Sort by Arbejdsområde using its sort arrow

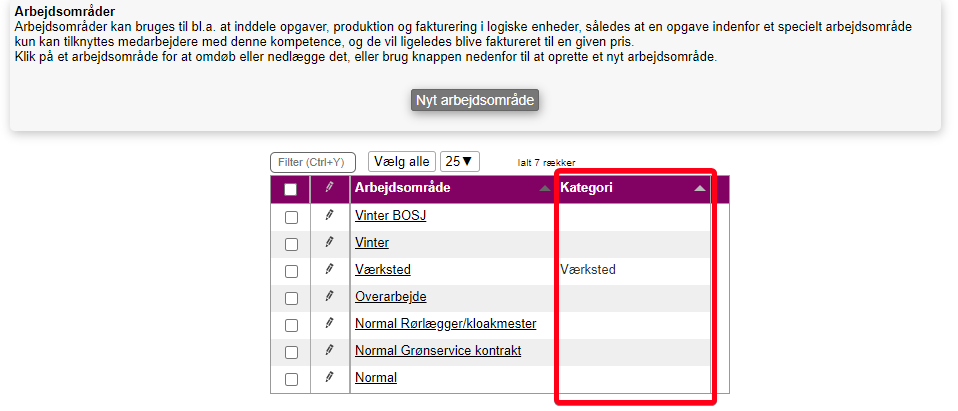544,188
